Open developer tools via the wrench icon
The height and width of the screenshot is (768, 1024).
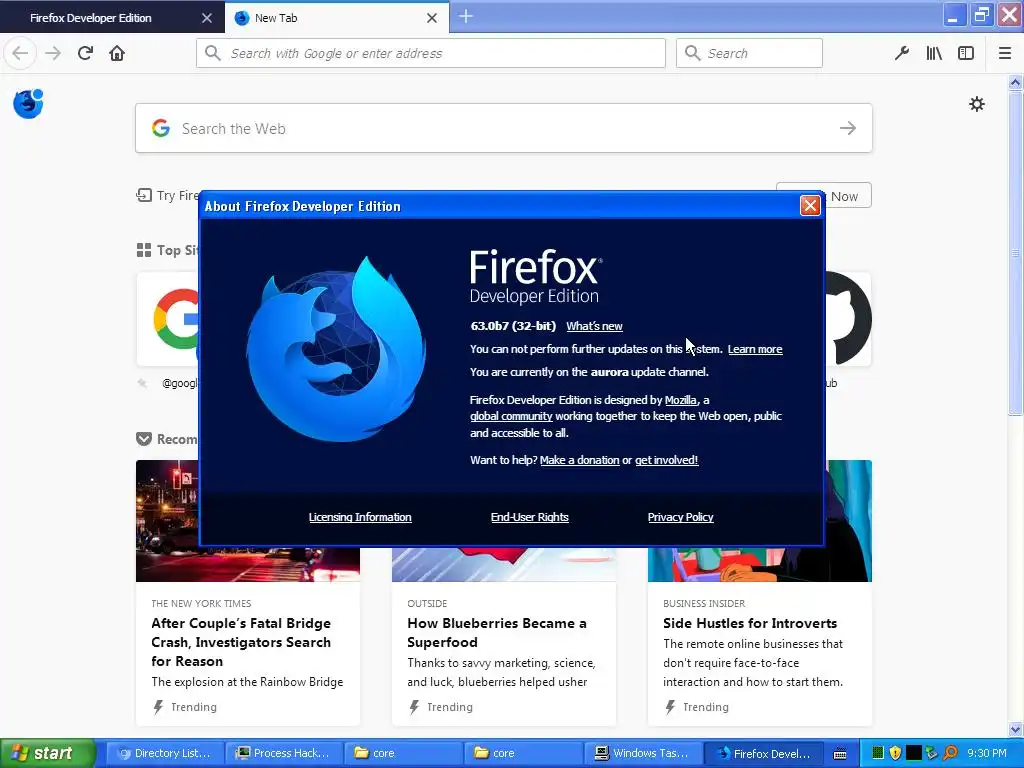(x=902, y=53)
